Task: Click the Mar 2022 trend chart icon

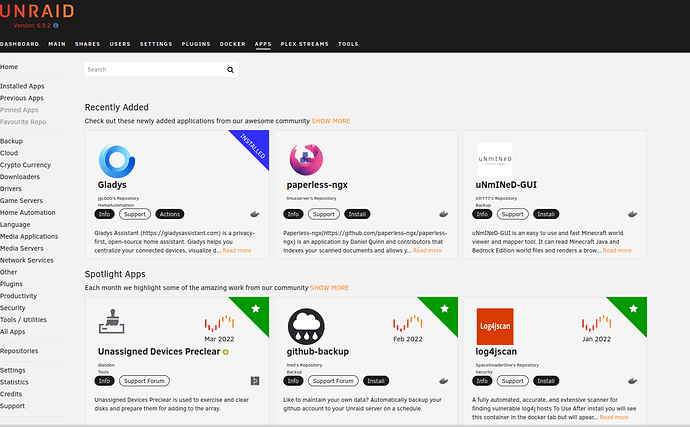Action: click(219, 324)
